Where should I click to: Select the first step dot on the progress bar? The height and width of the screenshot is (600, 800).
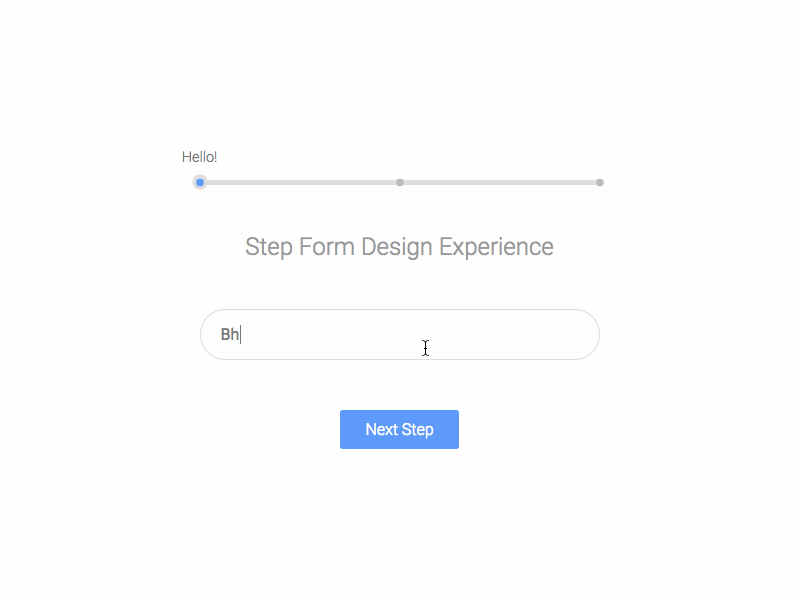coord(199,182)
